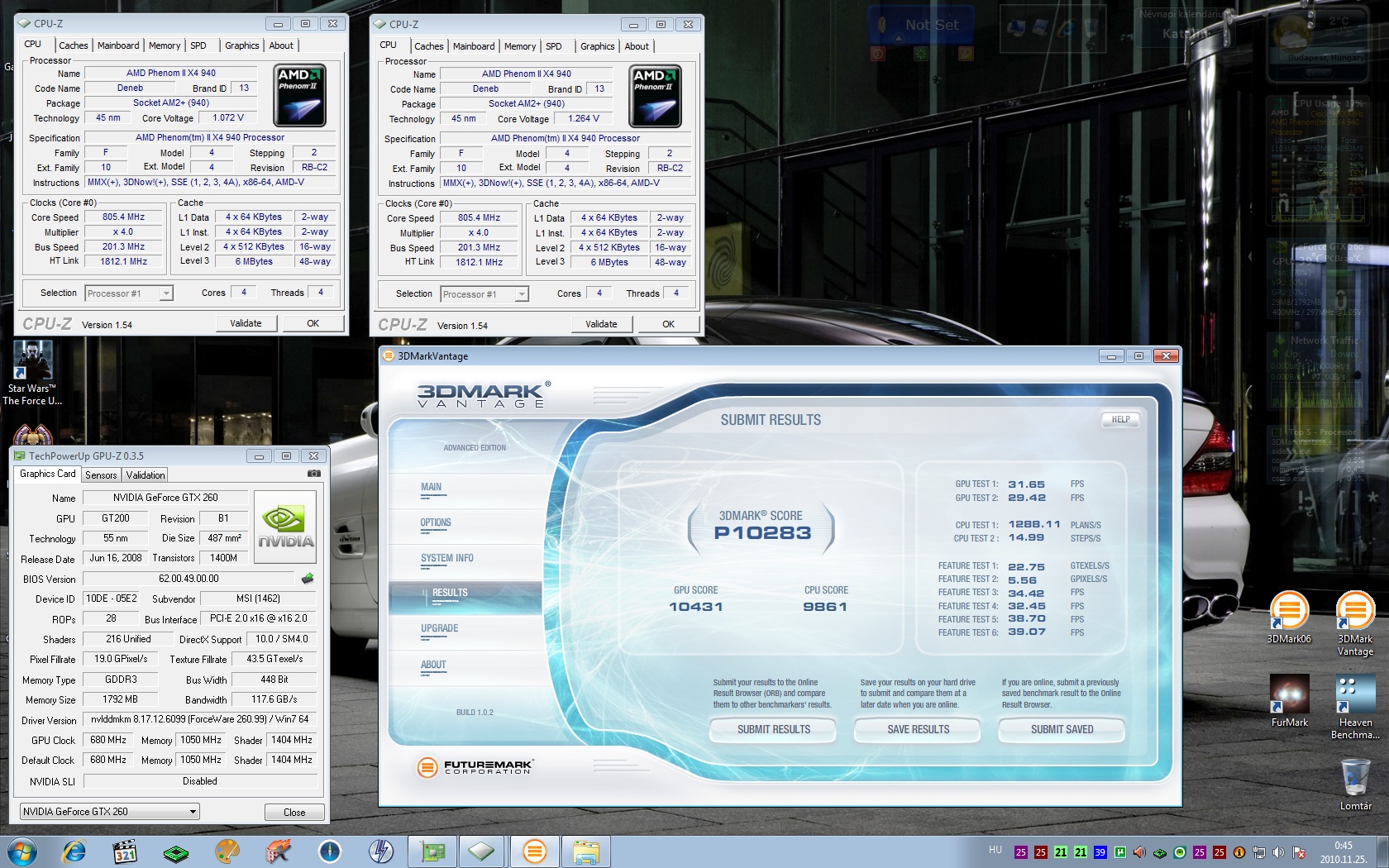Switch to Mainboard tab in left CPU-Z window
Screen dimensions: 1389x868
pos(118,45)
